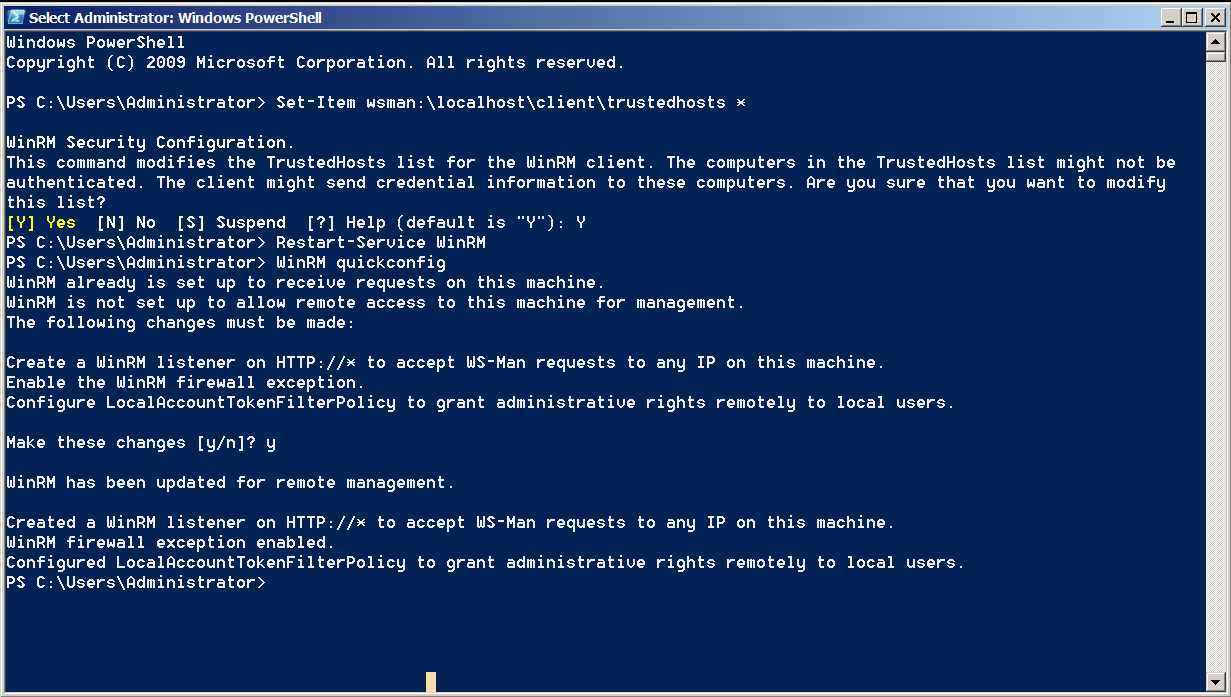Click the yellow "[Y] Yes" option text
Screen dimensions: 1231x697
(x=41, y=223)
